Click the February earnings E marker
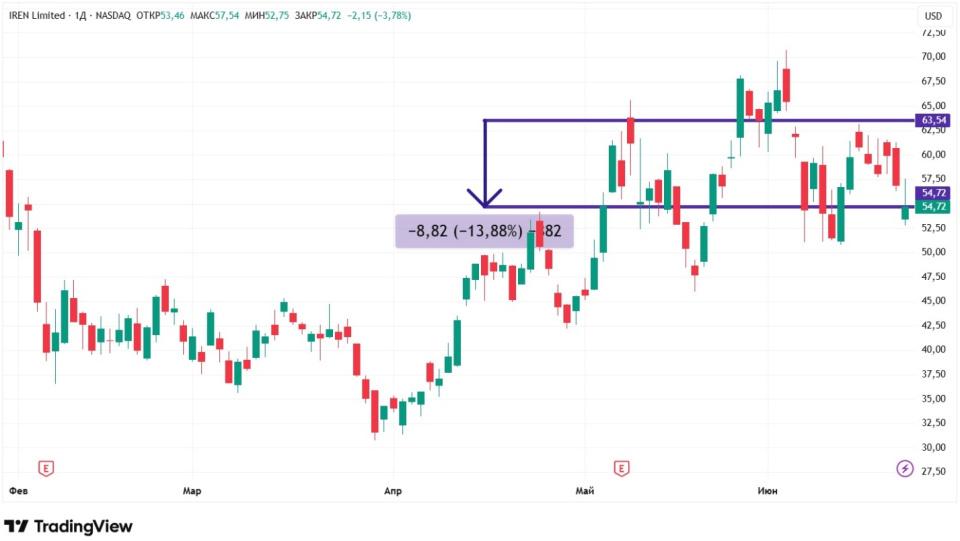The width and height of the screenshot is (960, 541). tap(46, 469)
